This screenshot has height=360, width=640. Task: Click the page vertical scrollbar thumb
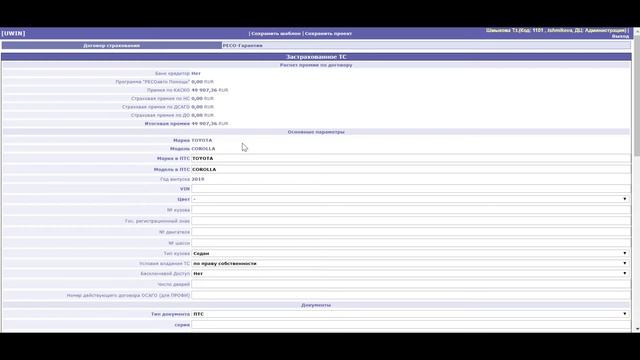click(x=637, y=96)
